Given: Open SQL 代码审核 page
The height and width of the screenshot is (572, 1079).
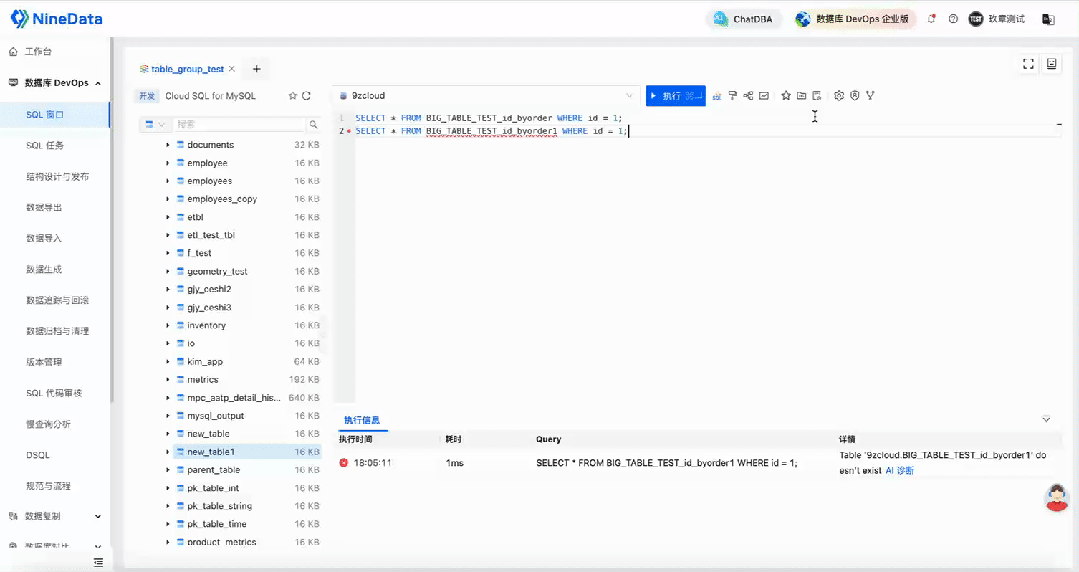Looking at the screenshot, I should [54, 393].
